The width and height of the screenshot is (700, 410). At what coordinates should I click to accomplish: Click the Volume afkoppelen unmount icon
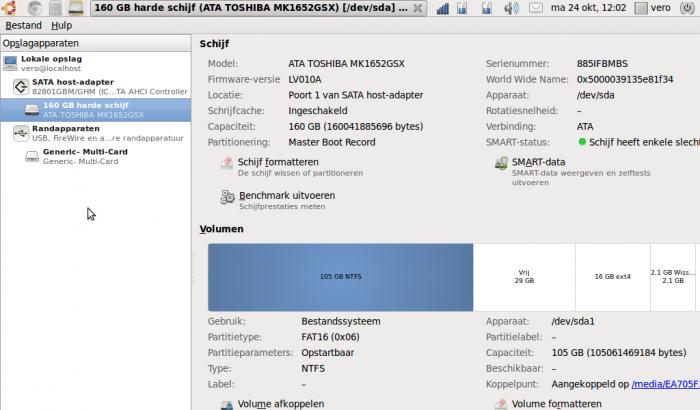pyautogui.click(x=227, y=405)
